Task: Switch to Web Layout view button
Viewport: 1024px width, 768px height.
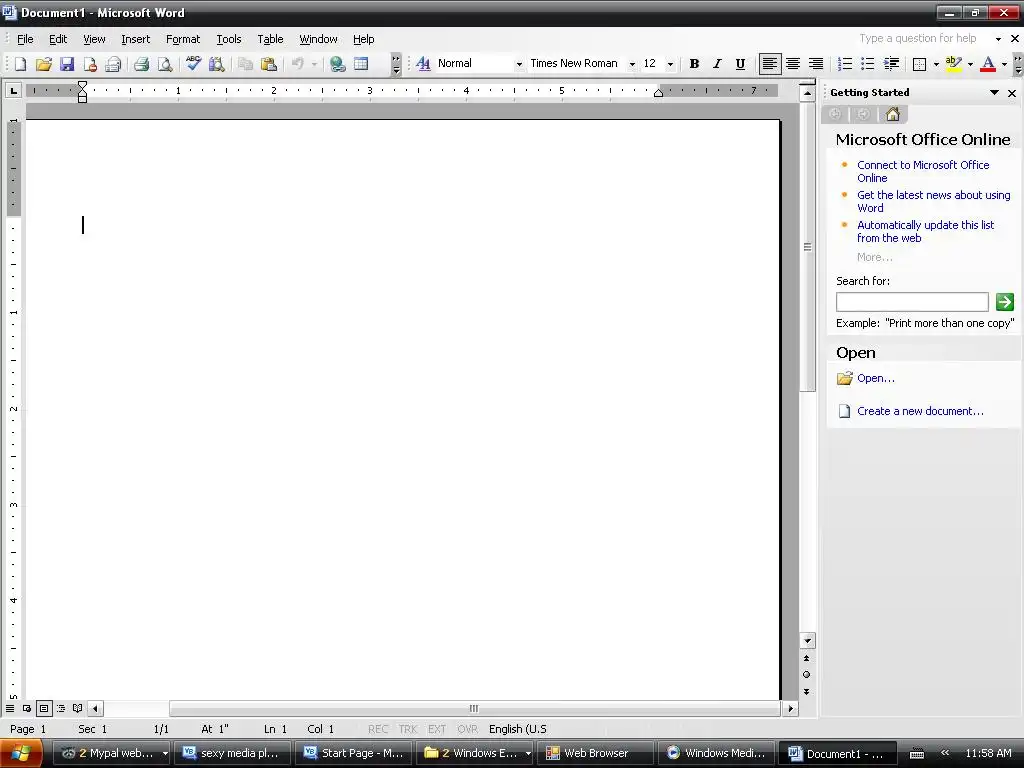Action: point(27,709)
